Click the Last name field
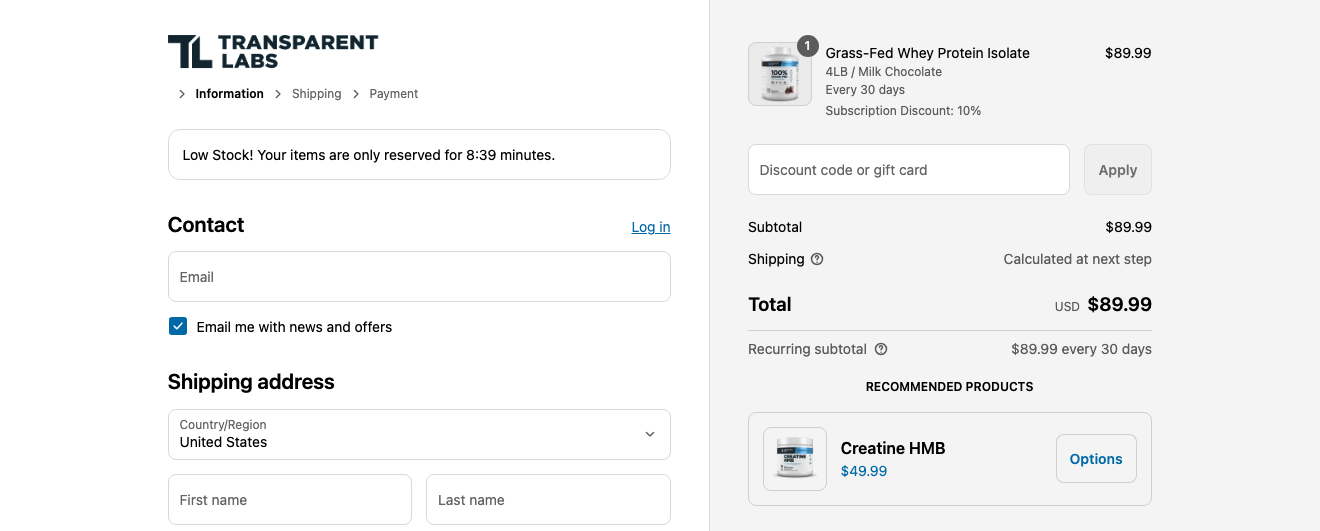 (548, 499)
